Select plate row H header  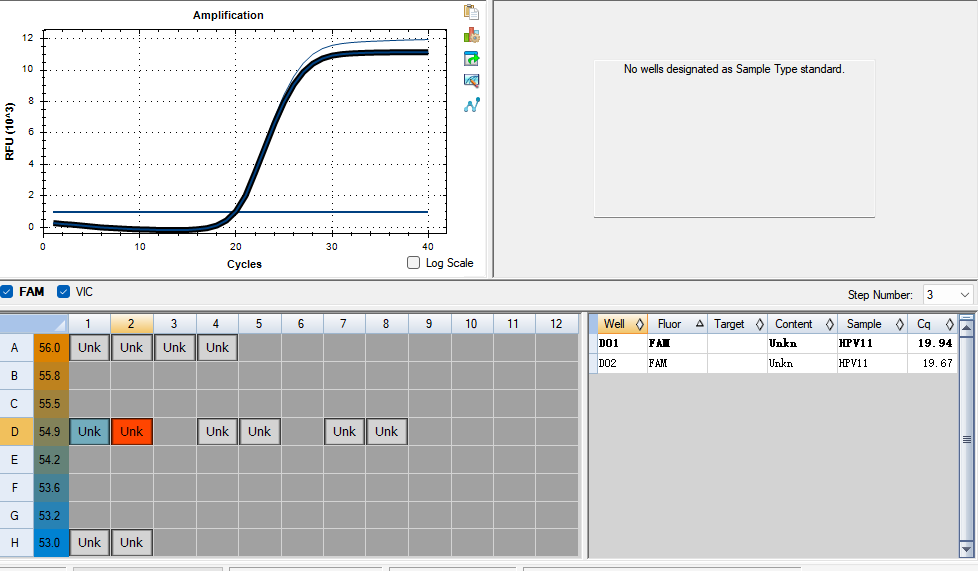coord(16,542)
